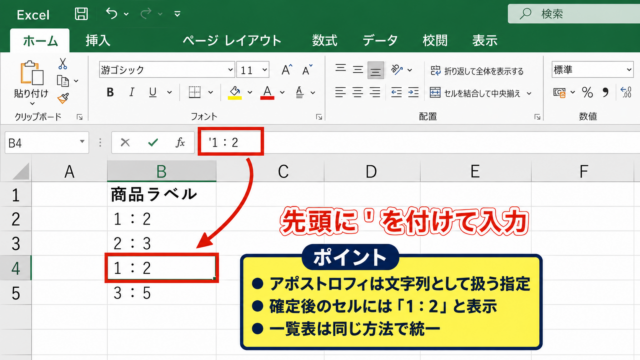Click the Redo arrow icon
This screenshot has width=640, height=360.
[x=145, y=14]
